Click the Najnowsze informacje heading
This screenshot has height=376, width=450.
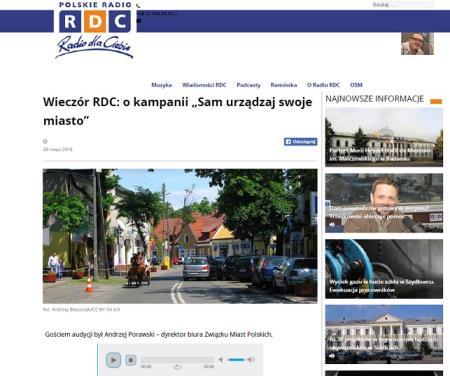tap(375, 99)
